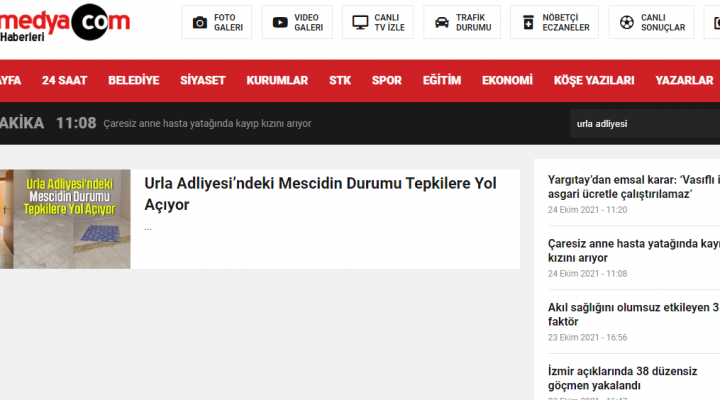Open the 24 SAAT menu item
The height and width of the screenshot is (400, 720).
(65, 80)
